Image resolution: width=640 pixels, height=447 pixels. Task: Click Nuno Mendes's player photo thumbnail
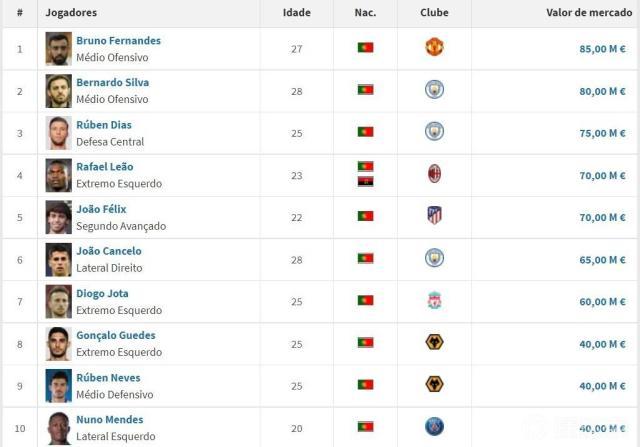pos(58,428)
